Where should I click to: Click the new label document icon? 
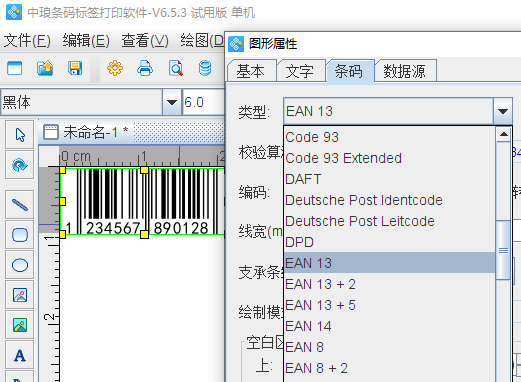[x=15, y=68]
